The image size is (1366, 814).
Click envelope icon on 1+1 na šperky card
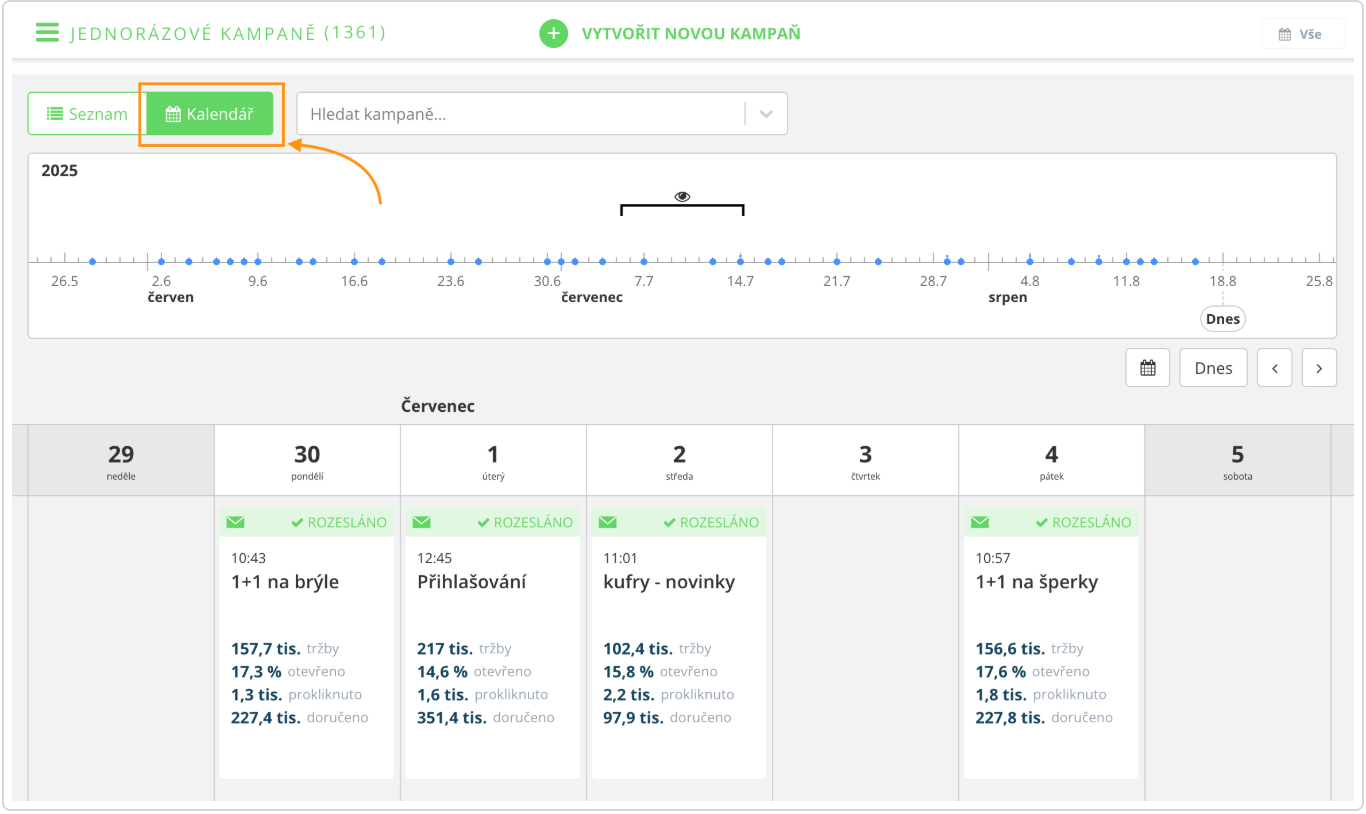pos(980,522)
